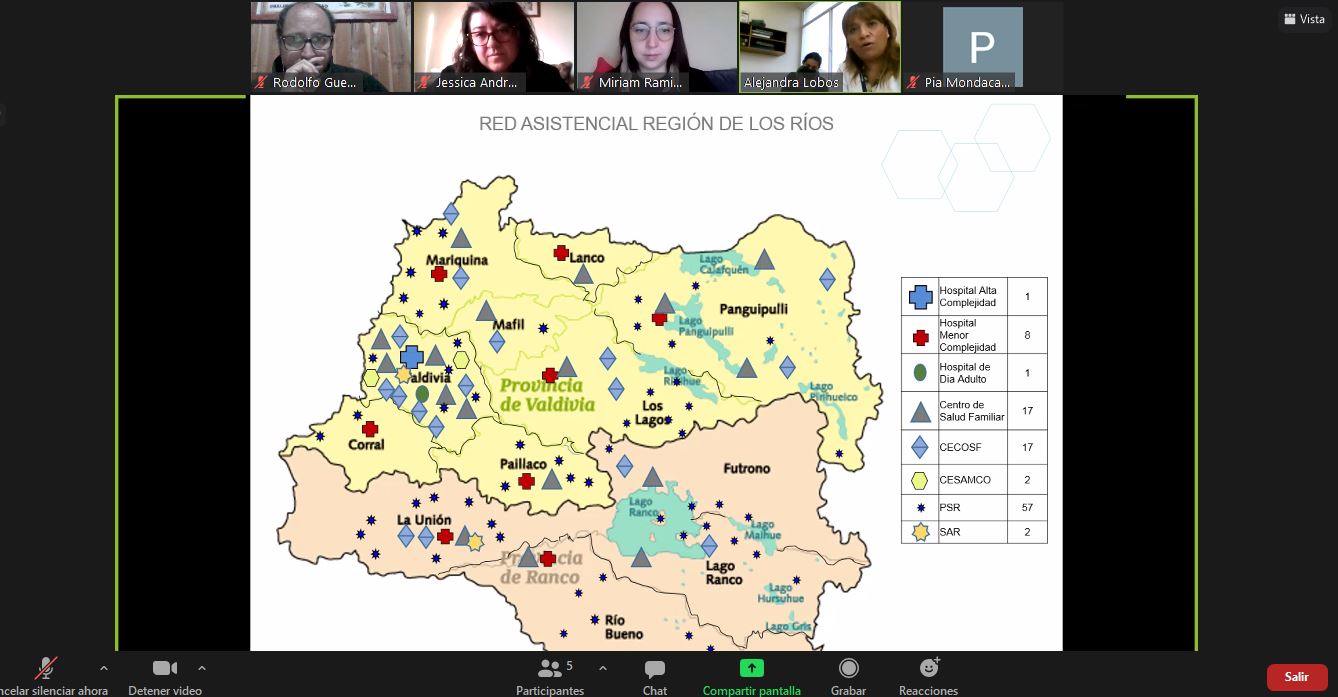Expand video options arrow beside Detener video

click(x=202, y=667)
